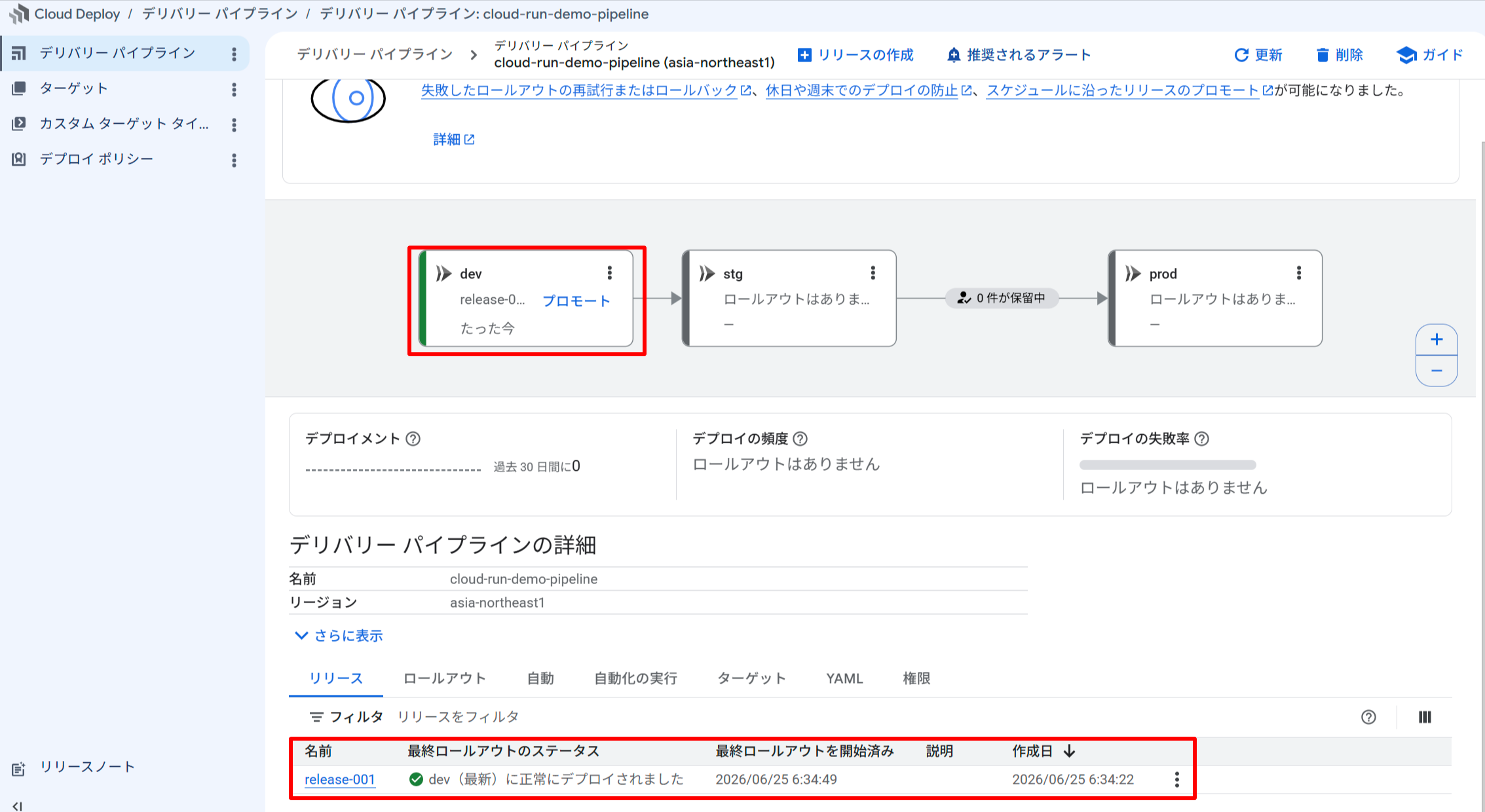Open more options for デプロイ ポリシー sidebar item
The image size is (1485, 812).
234,160
